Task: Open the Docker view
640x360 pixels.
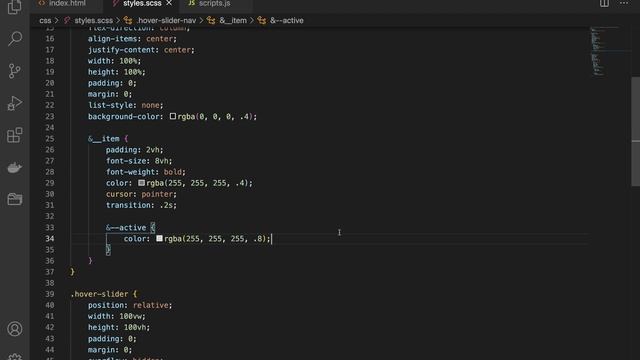Action: point(15,167)
